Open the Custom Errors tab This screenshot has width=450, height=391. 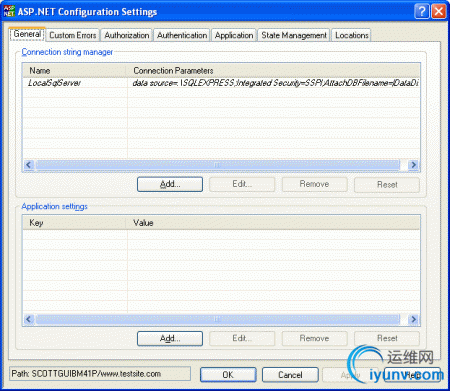pyautogui.click(x=73, y=35)
